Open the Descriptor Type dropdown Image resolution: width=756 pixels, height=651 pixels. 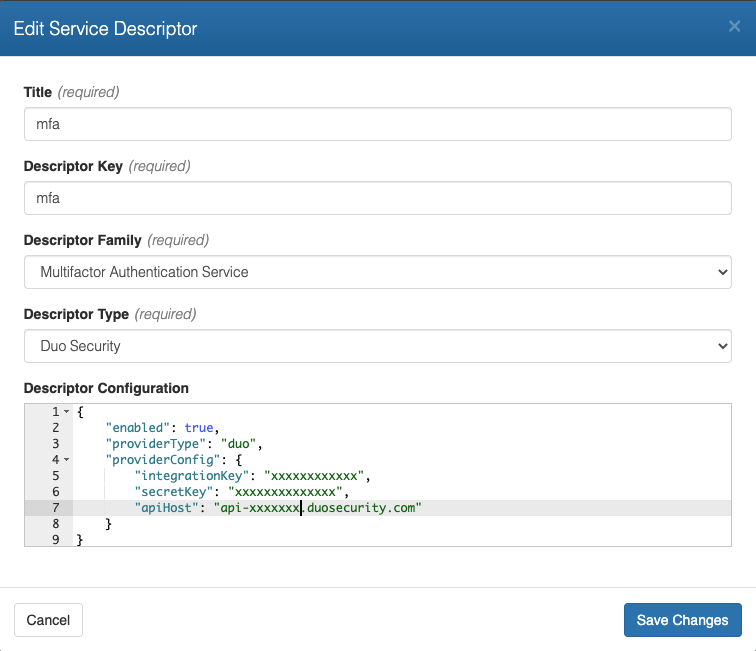click(x=377, y=346)
